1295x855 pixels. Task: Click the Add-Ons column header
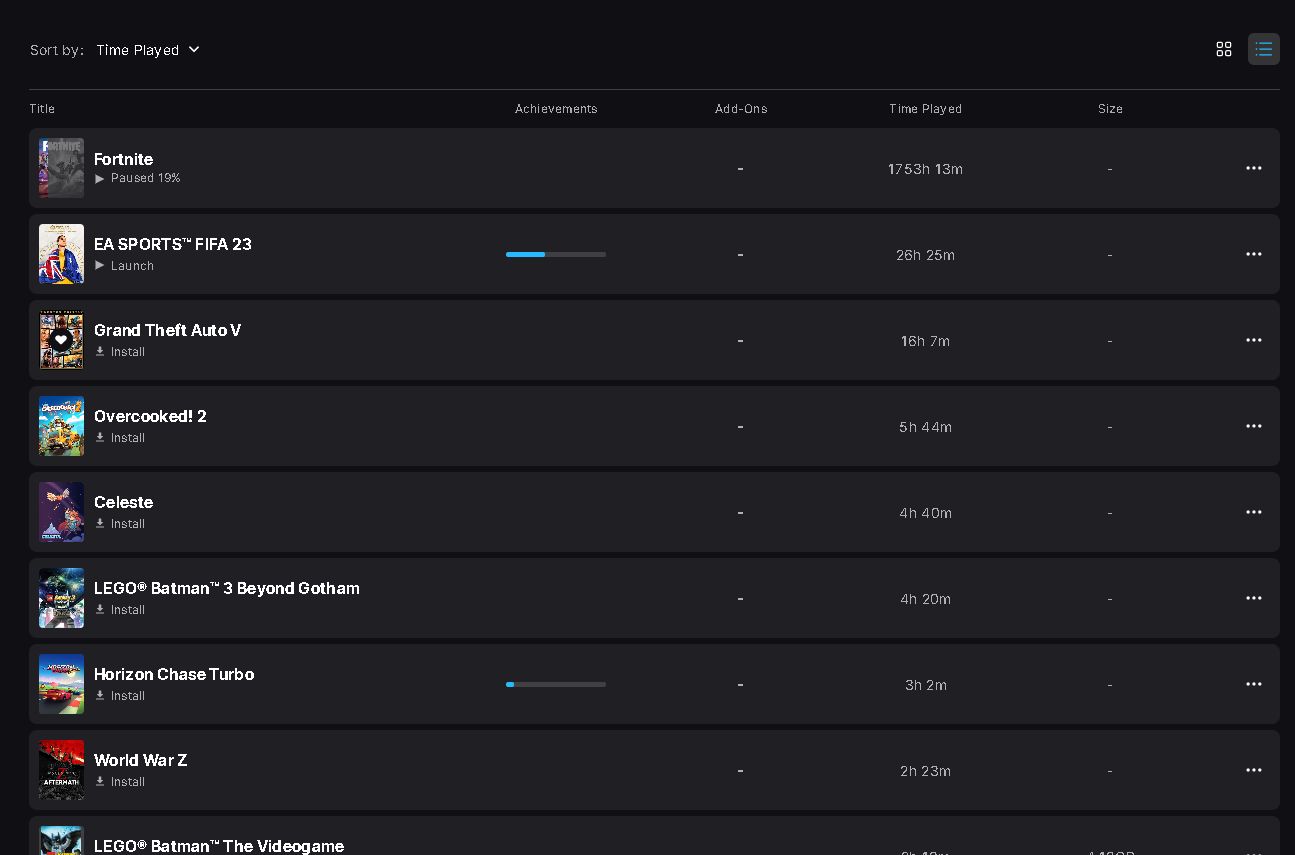click(x=741, y=109)
